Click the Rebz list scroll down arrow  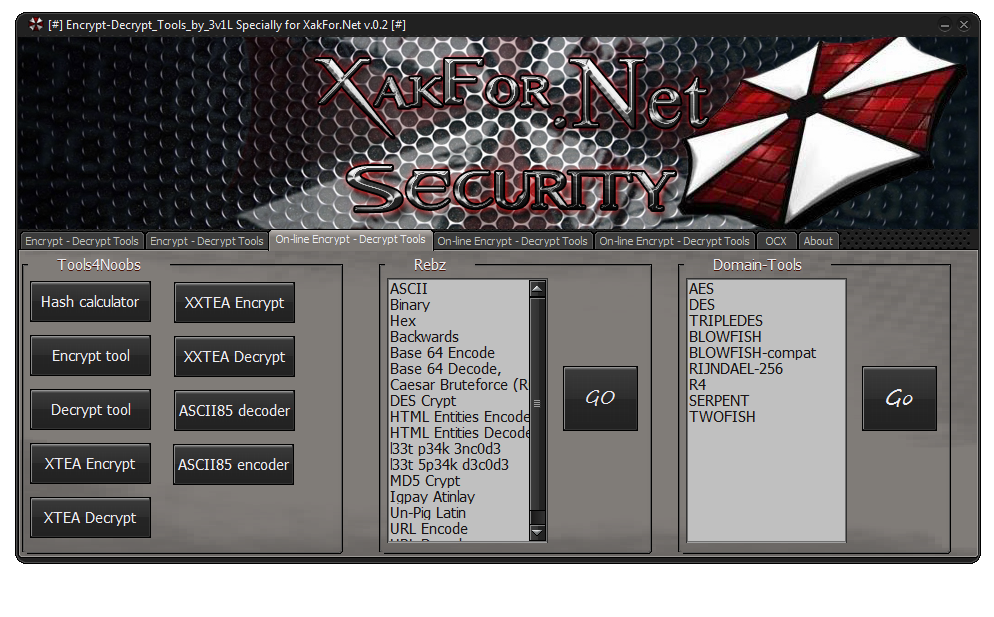coord(537,533)
